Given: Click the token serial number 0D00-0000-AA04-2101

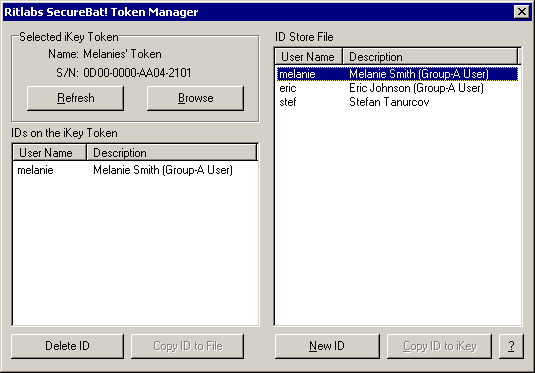Looking at the screenshot, I should pyautogui.click(x=137, y=73).
